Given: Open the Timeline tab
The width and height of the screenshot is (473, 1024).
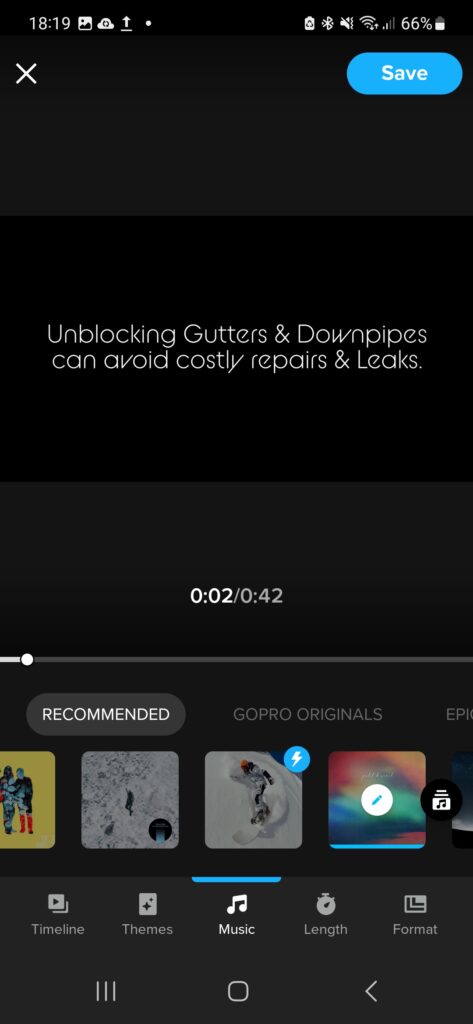Looking at the screenshot, I should point(57,916).
